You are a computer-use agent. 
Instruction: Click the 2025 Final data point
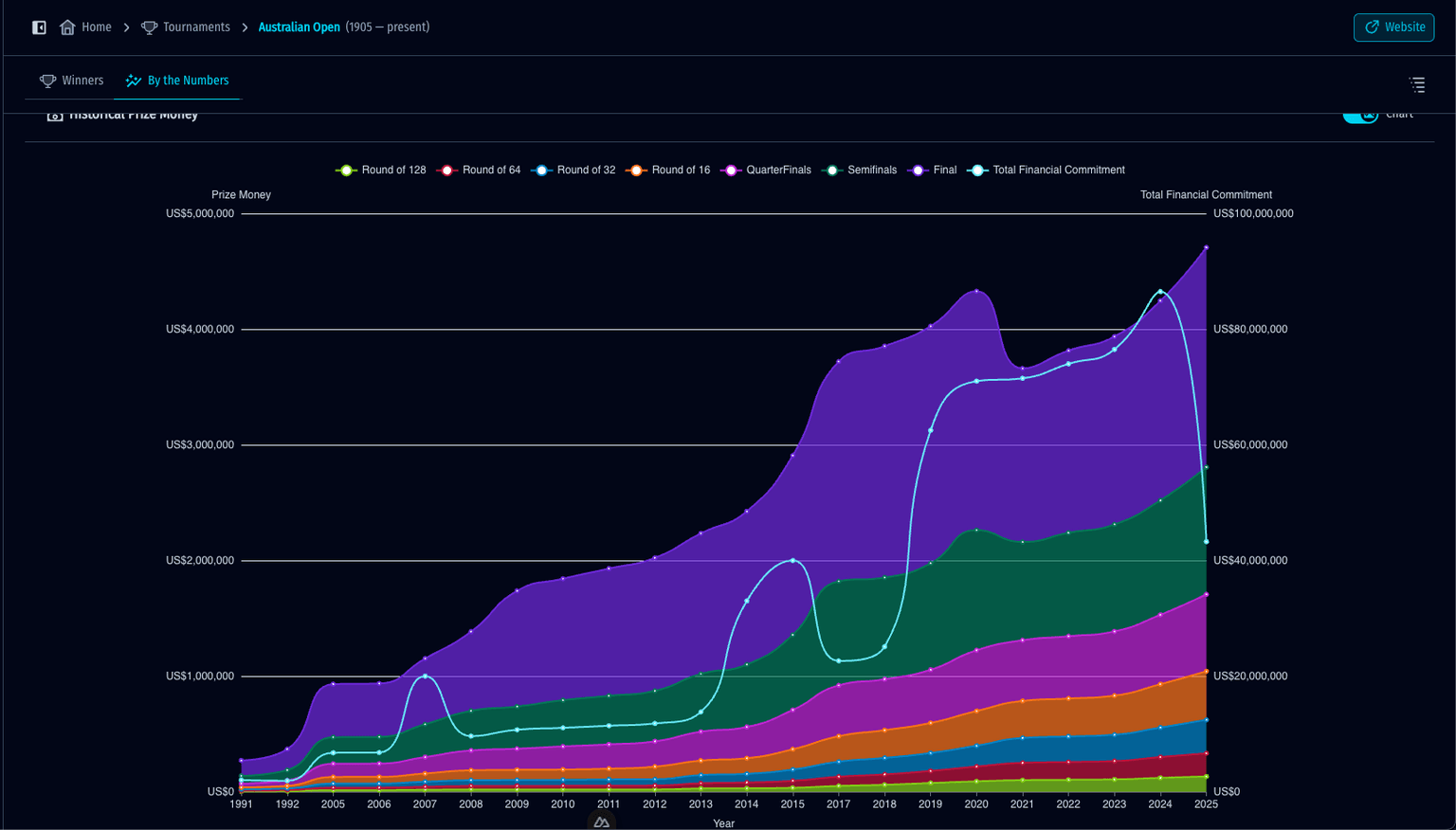click(x=1206, y=247)
